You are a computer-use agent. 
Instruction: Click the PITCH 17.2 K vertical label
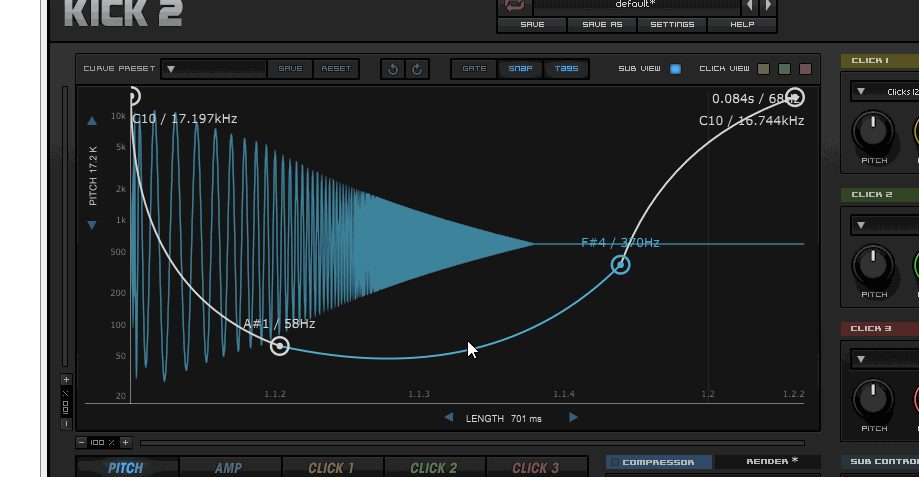(x=93, y=176)
